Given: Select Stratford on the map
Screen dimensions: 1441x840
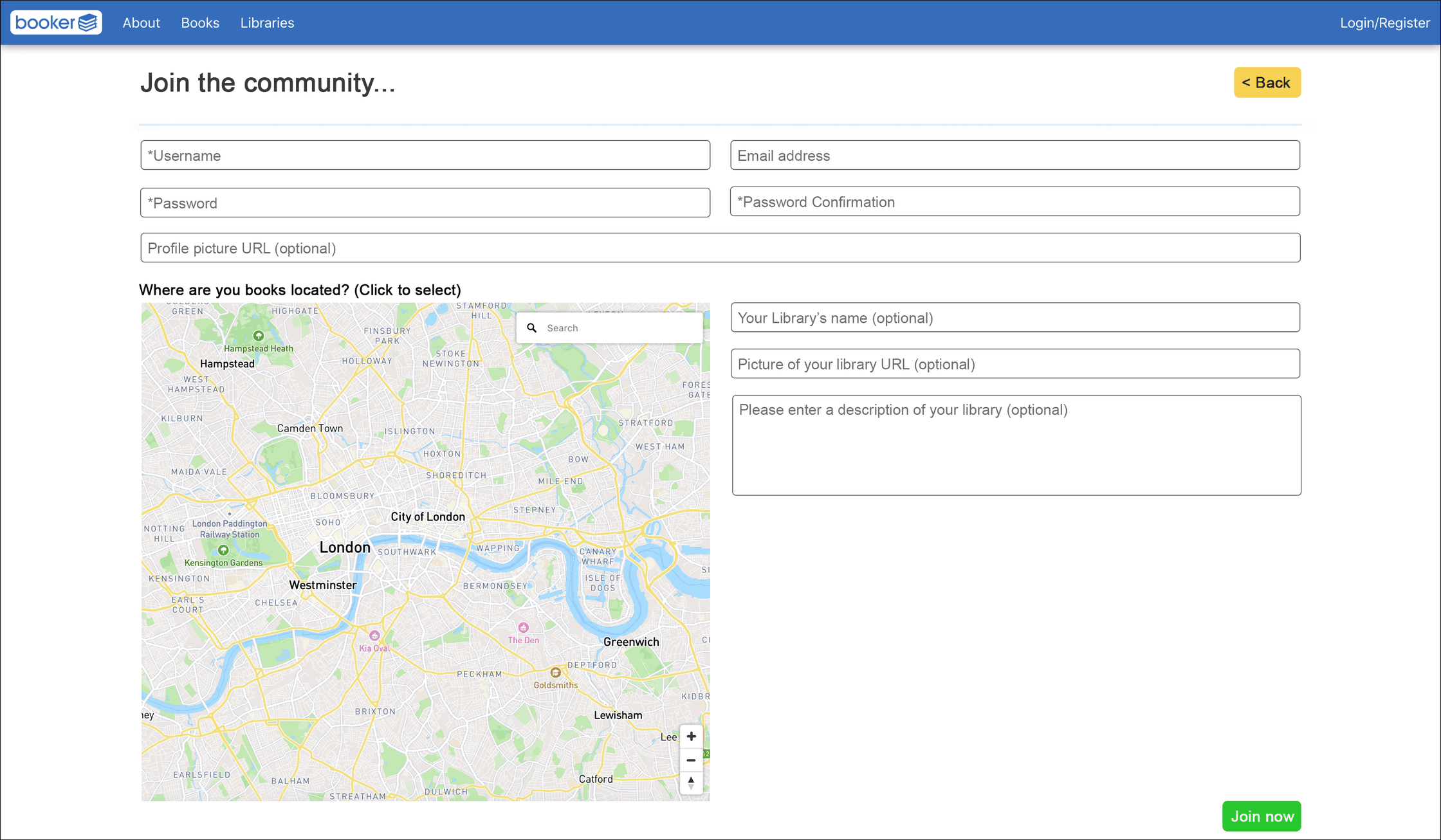Looking at the screenshot, I should (x=646, y=423).
